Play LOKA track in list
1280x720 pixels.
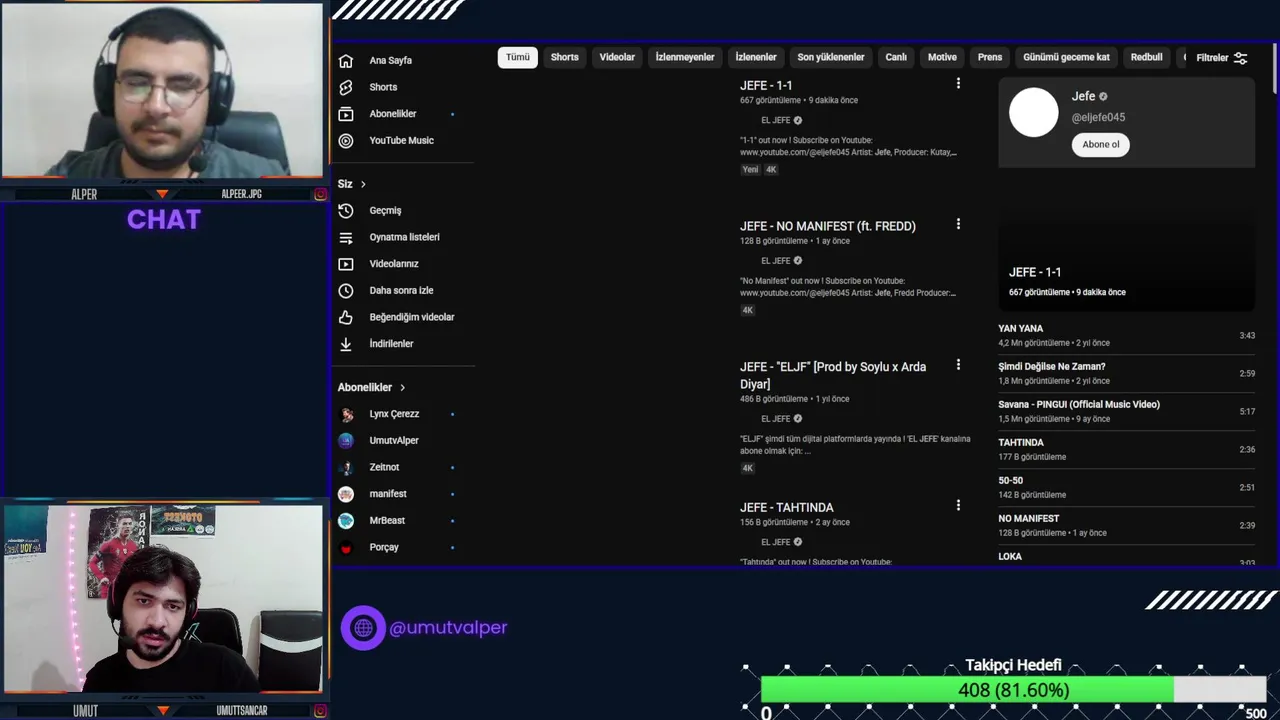(1126, 557)
